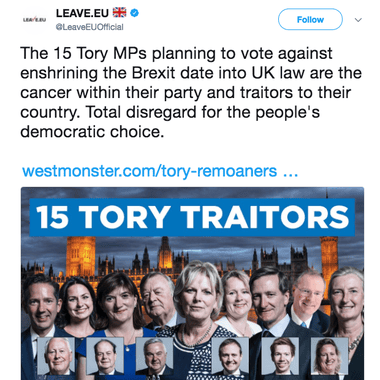Select third inset portrait in bottom row
The width and height of the screenshot is (380, 380).
(155, 356)
